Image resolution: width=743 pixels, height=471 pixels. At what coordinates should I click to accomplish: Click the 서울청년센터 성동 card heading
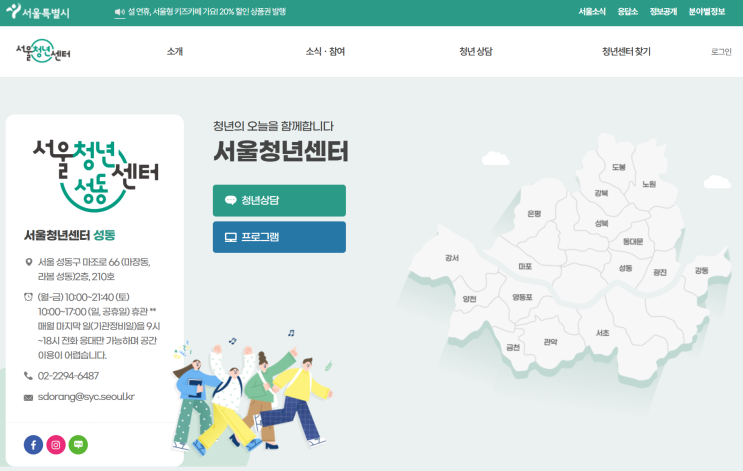[x=70, y=235]
